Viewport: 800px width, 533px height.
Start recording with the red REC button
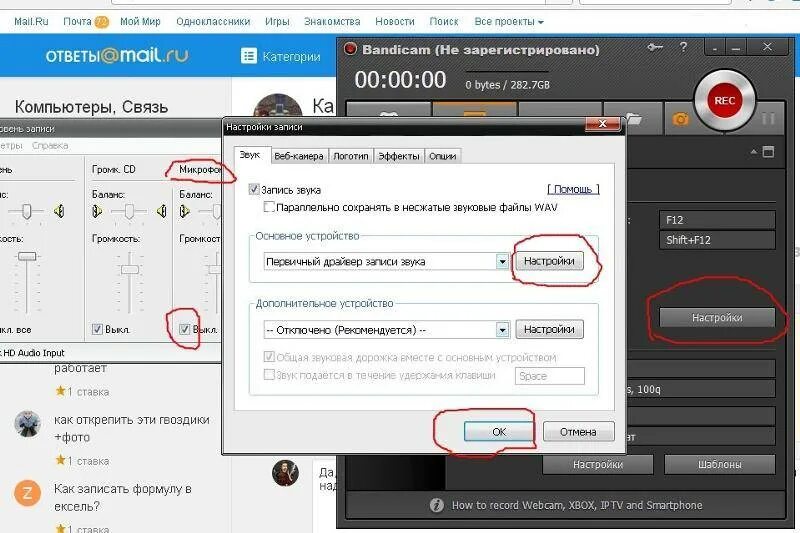(x=724, y=100)
